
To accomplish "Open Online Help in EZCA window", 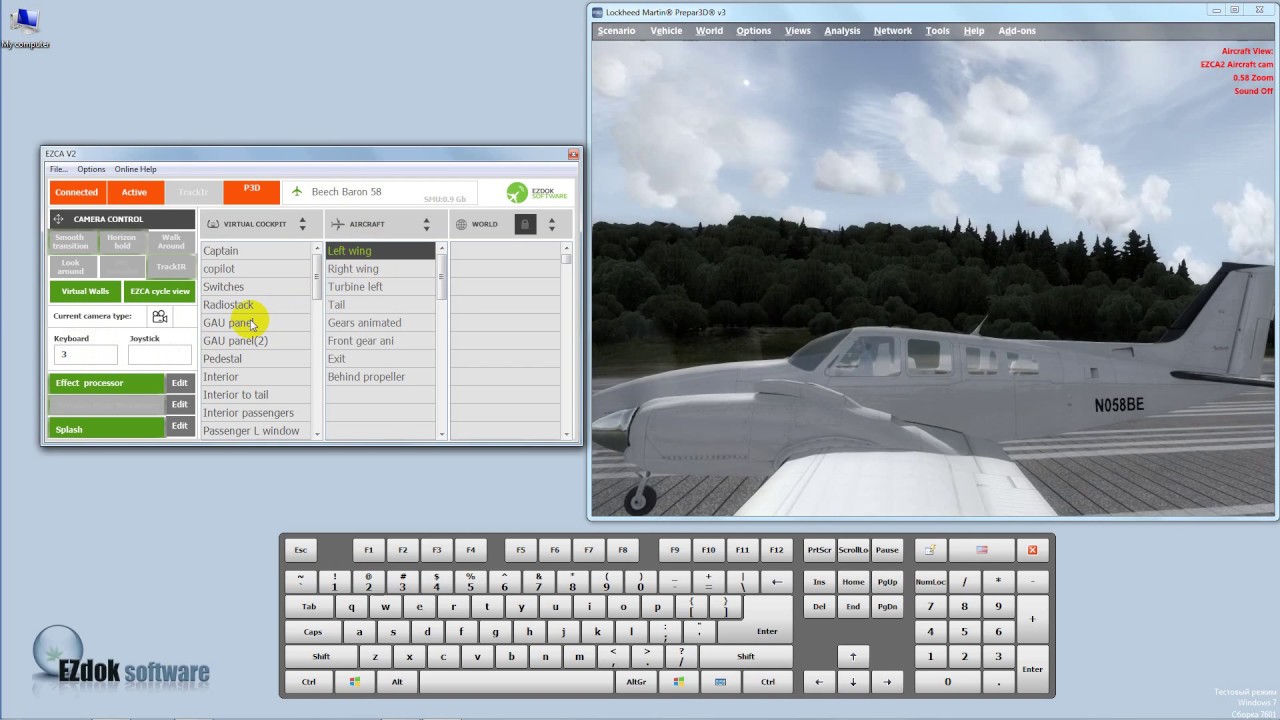I will point(135,169).
